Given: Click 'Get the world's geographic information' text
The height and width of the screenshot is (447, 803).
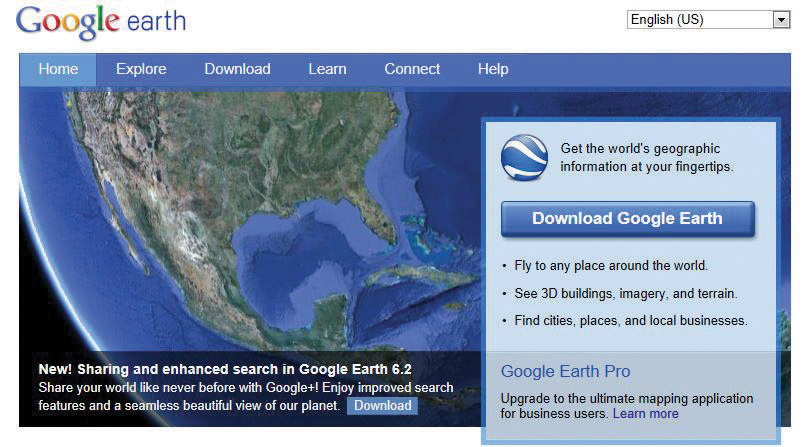Looking at the screenshot, I should [x=646, y=157].
